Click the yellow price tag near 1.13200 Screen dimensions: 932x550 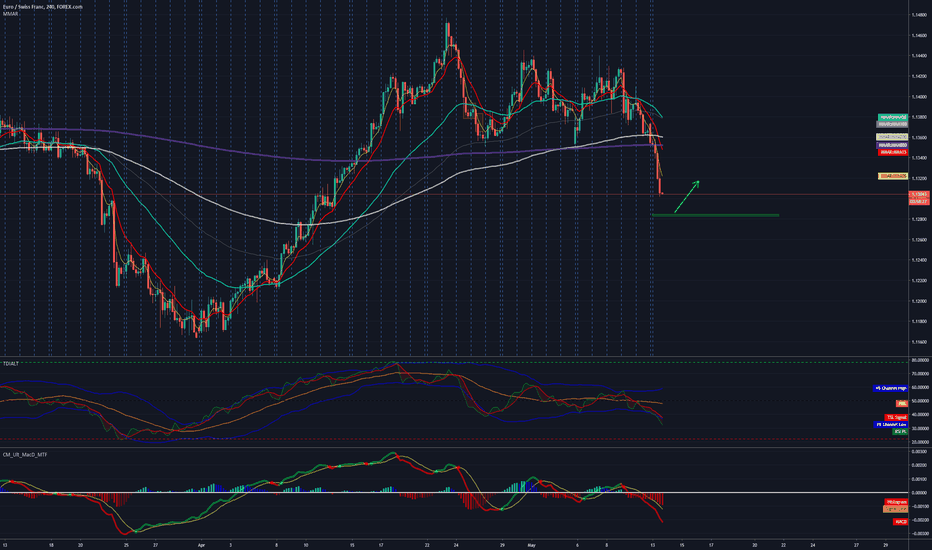893,176
